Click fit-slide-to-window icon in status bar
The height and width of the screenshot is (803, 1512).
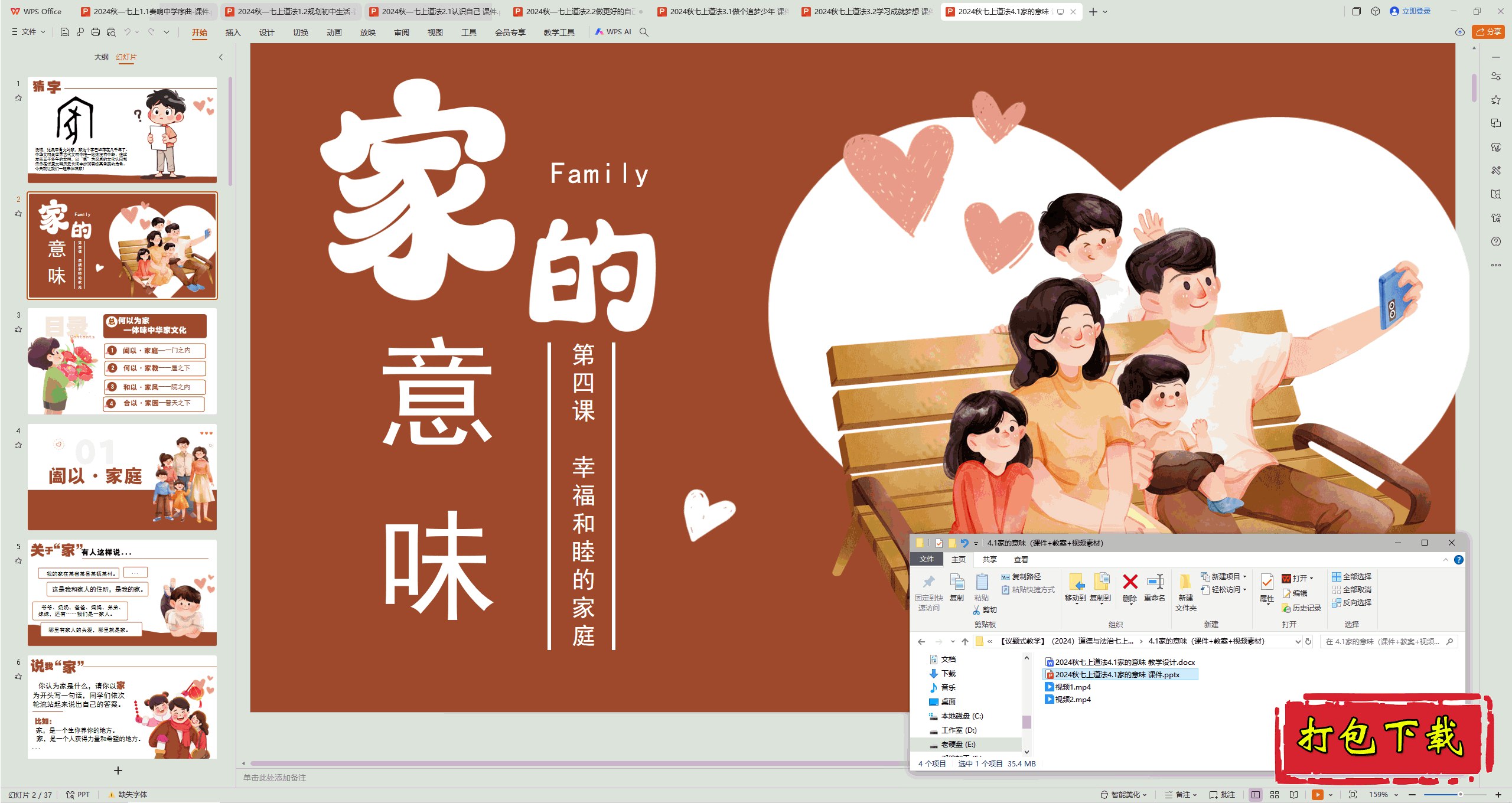pyautogui.click(x=1353, y=795)
